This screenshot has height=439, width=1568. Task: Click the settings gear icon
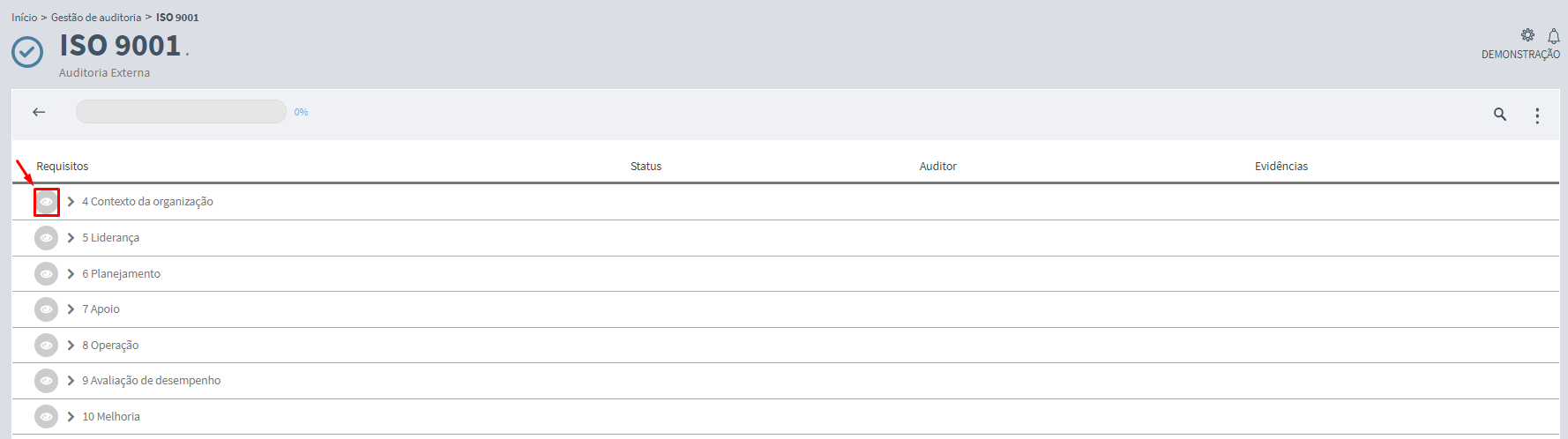[x=1527, y=35]
